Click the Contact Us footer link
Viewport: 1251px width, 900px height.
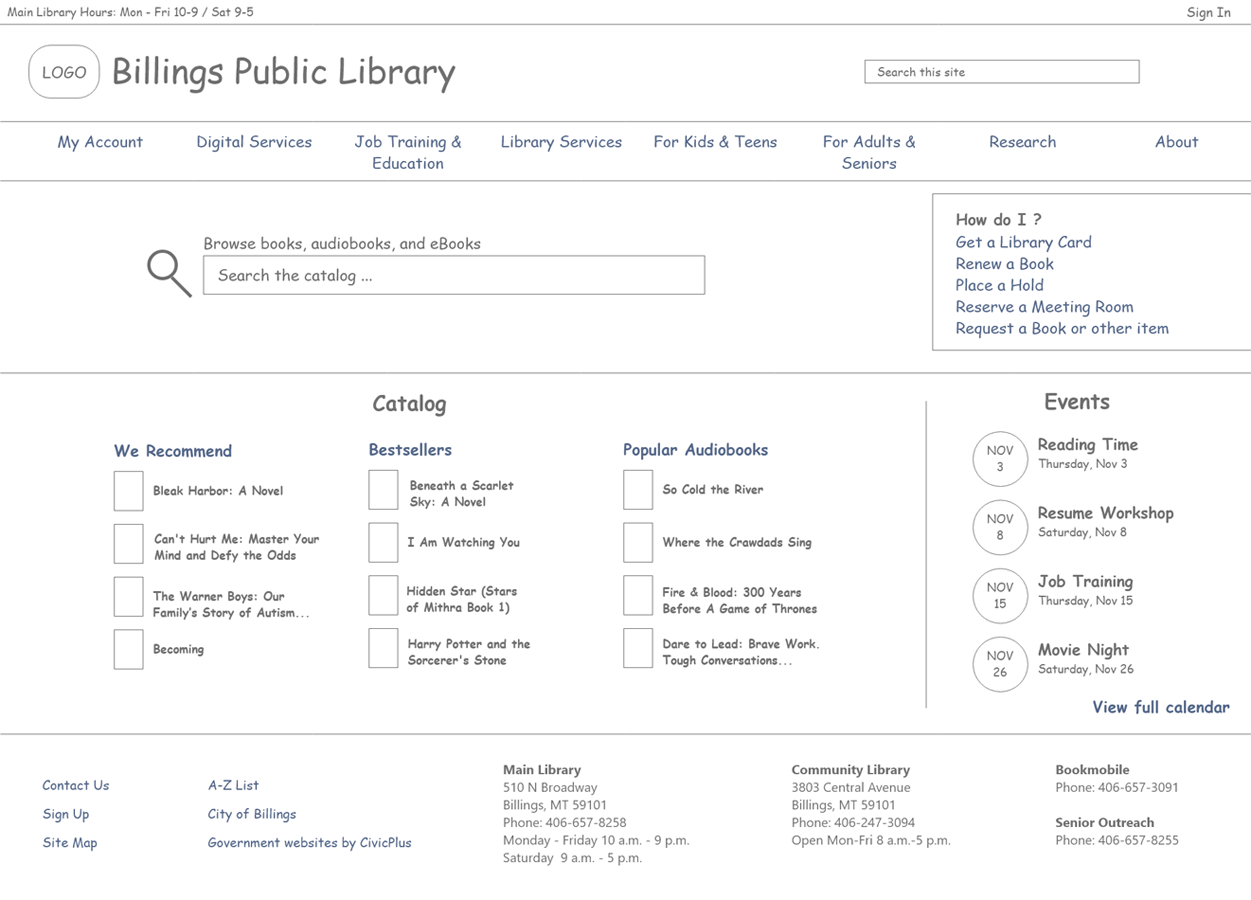click(x=76, y=785)
